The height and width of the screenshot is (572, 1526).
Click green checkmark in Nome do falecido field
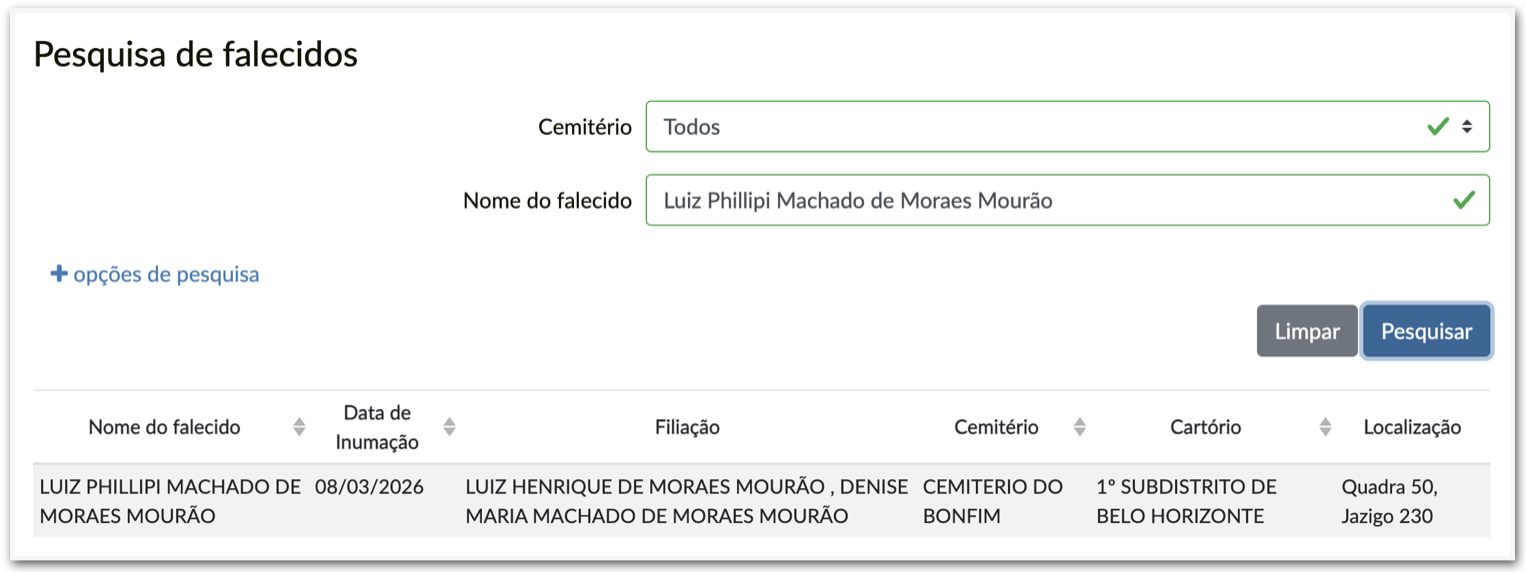point(1463,201)
